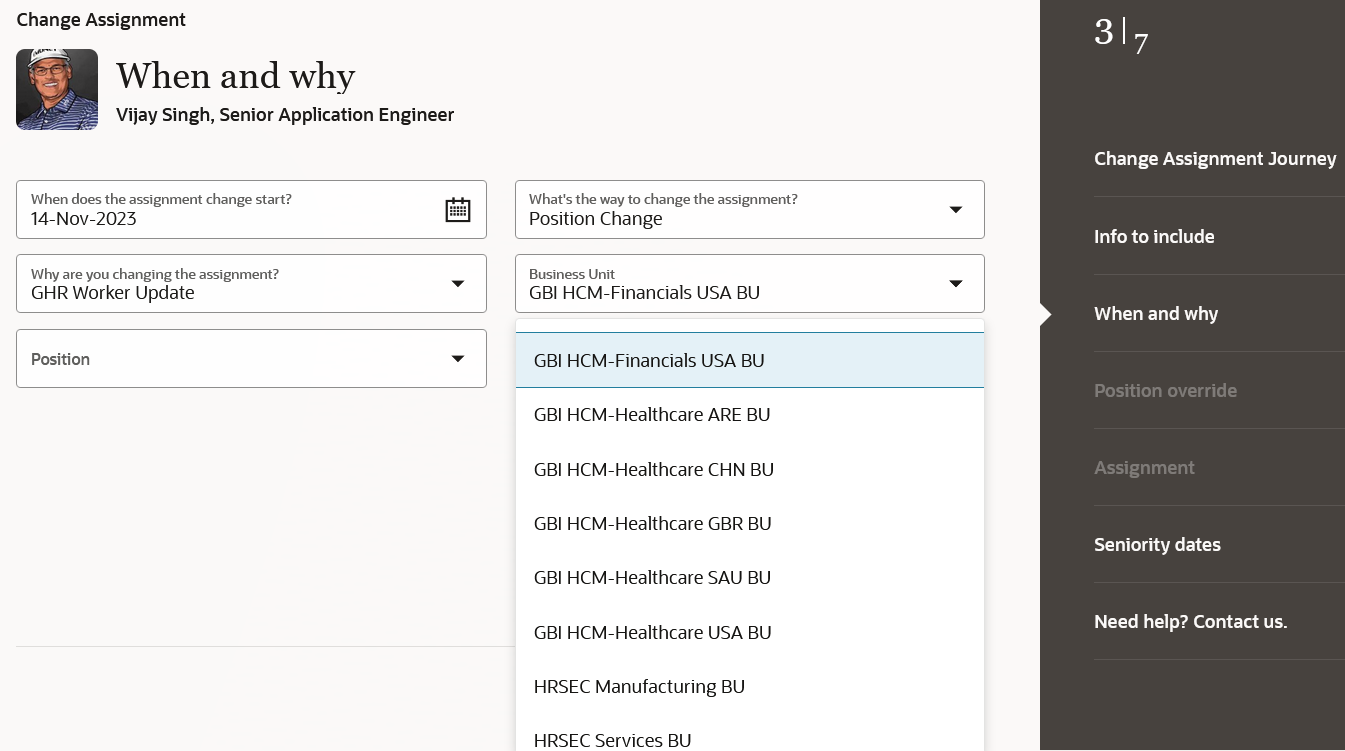Open the Position dropdown arrow
The width and height of the screenshot is (1345, 751).
(458, 358)
